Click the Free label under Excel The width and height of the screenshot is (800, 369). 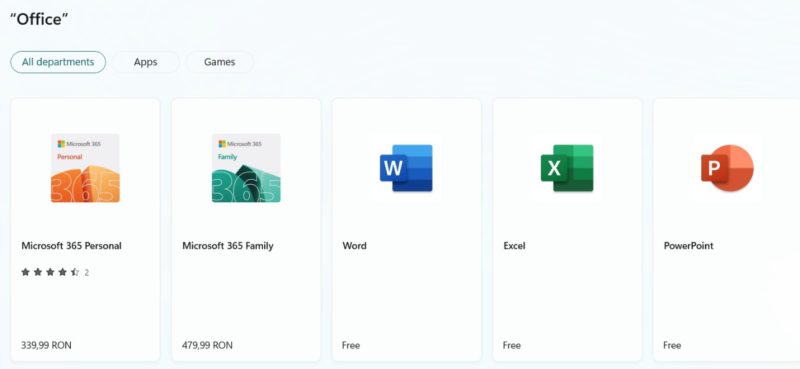point(512,346)
